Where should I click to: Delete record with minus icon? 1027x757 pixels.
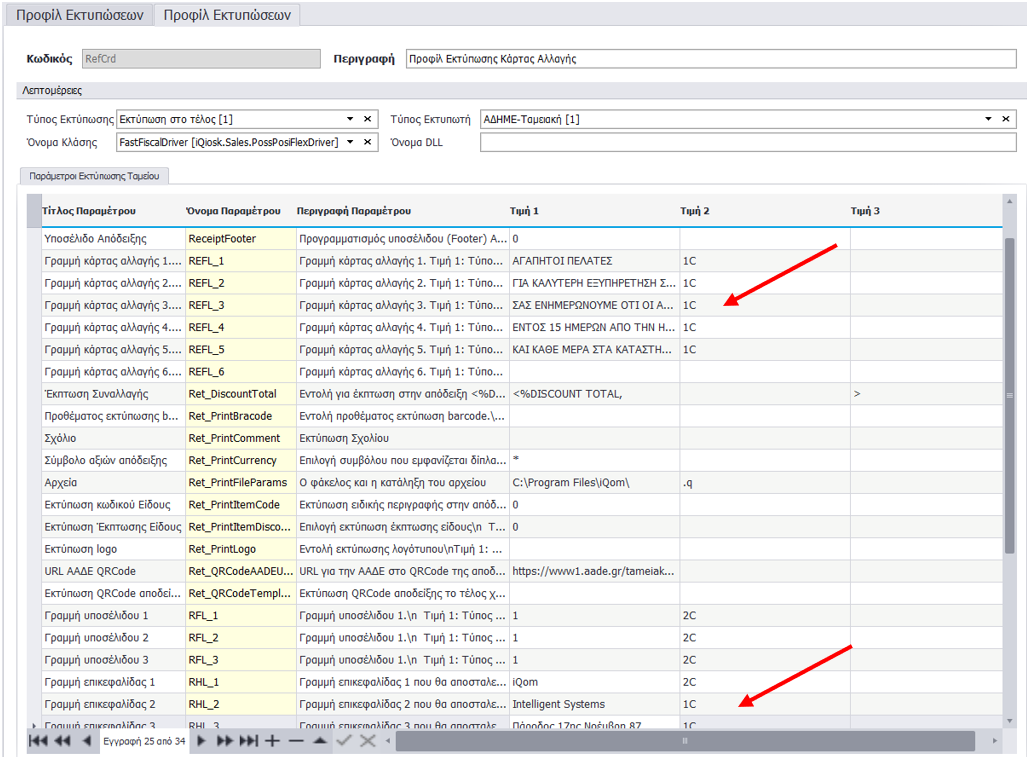pyautogui.click(x=296, y=741)
